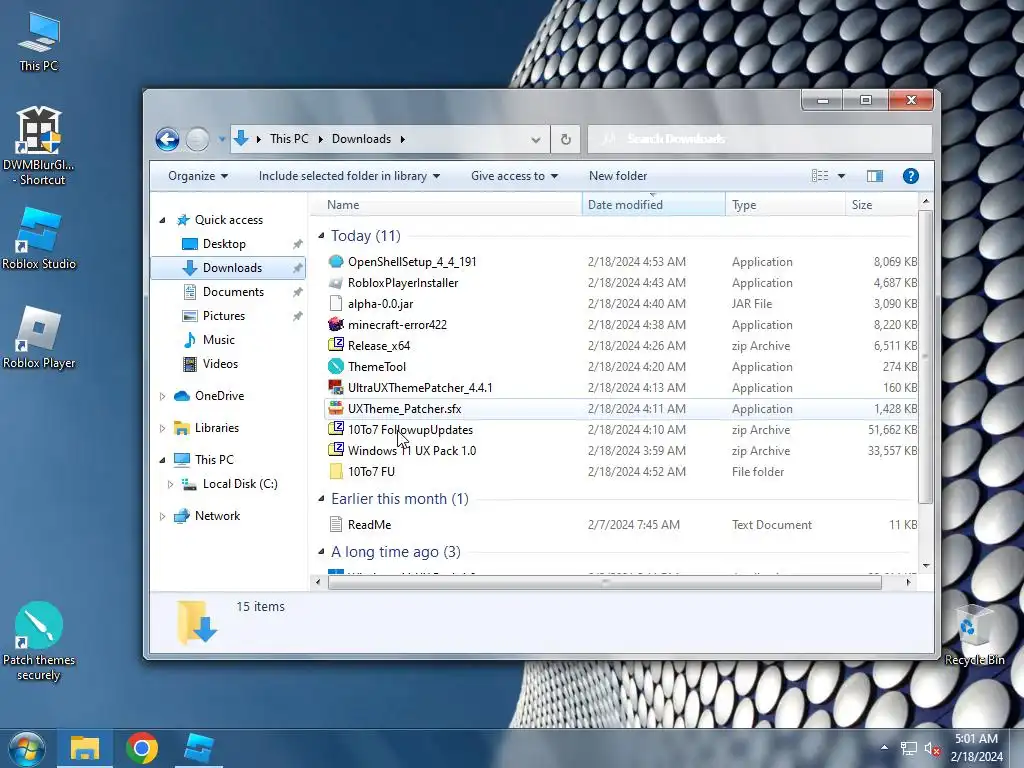Go back with the Back arrow button
1024x768 pixels.
coord(167,139)
